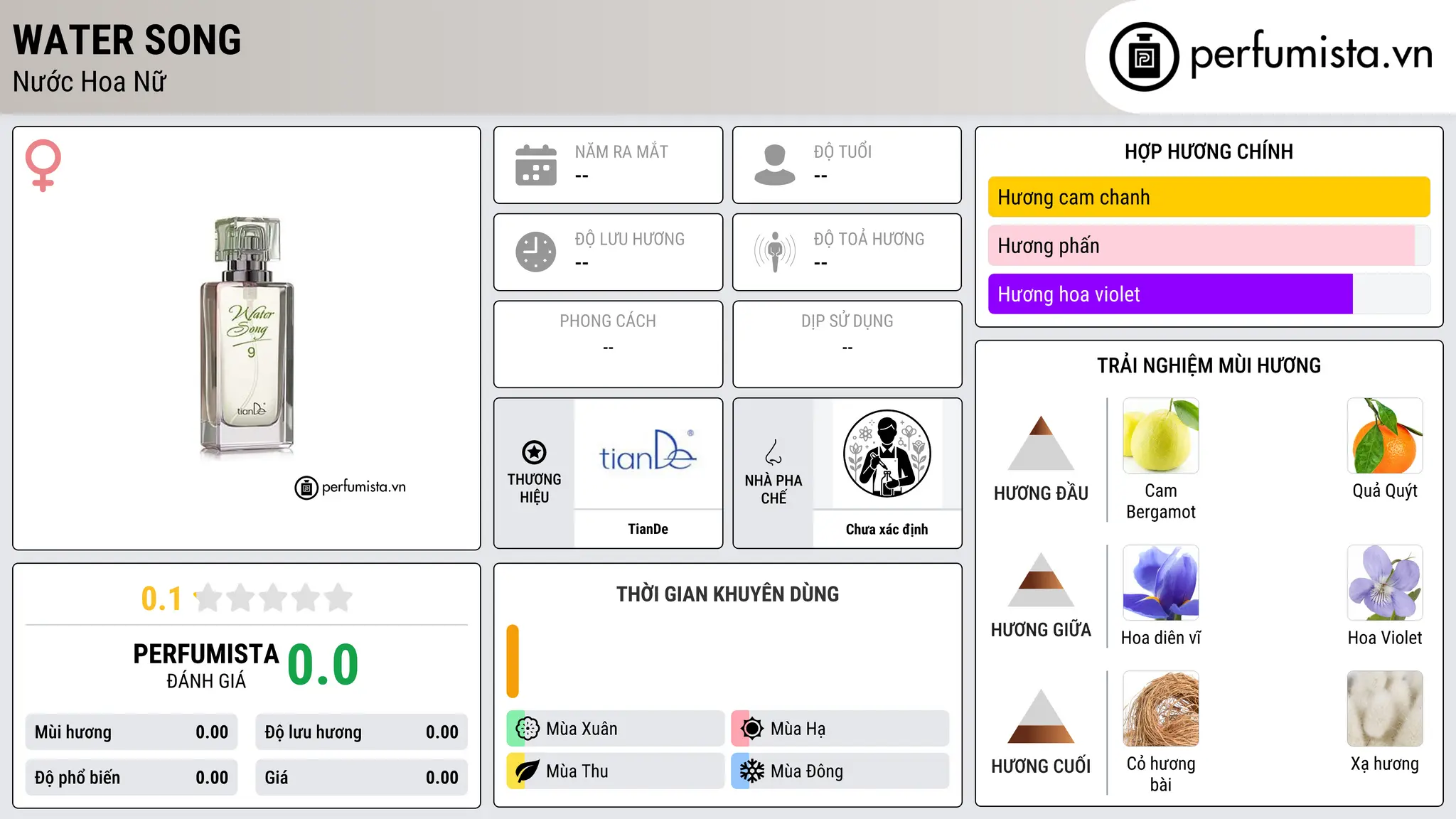
Task: Click the WATER SONG title
Action: coord(127,40)
